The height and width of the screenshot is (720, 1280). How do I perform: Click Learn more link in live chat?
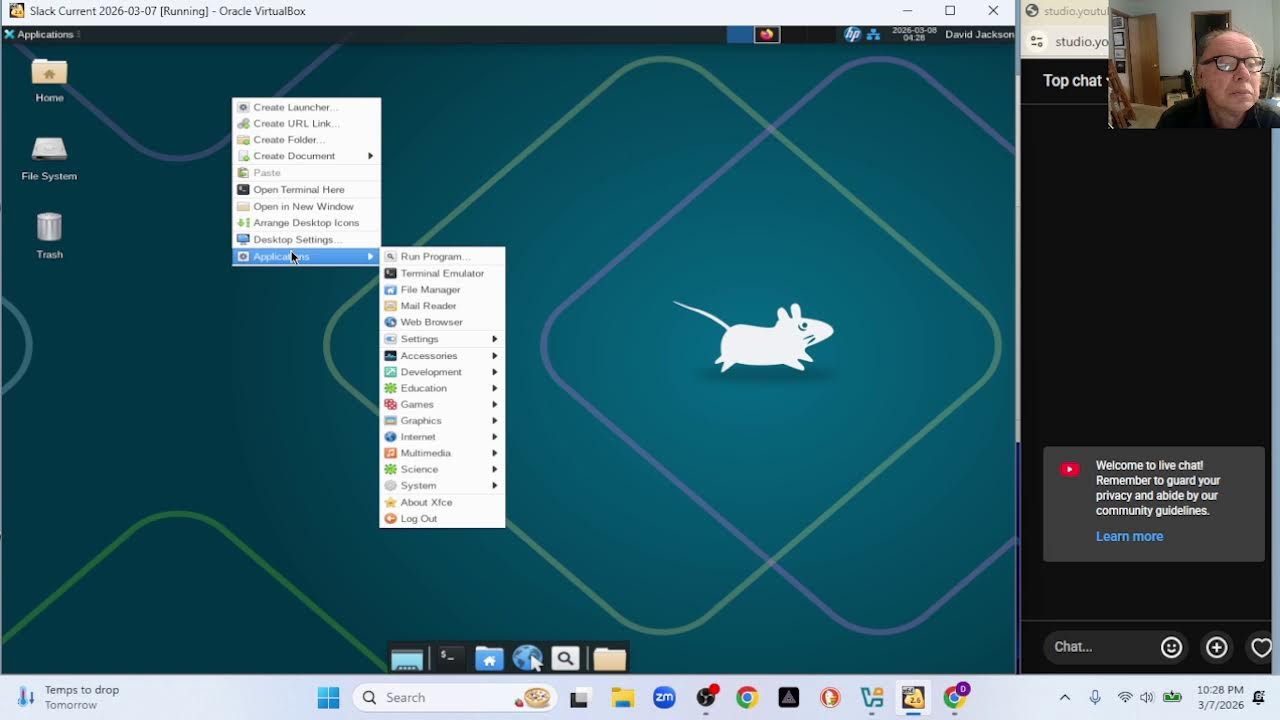point(1129,536)
